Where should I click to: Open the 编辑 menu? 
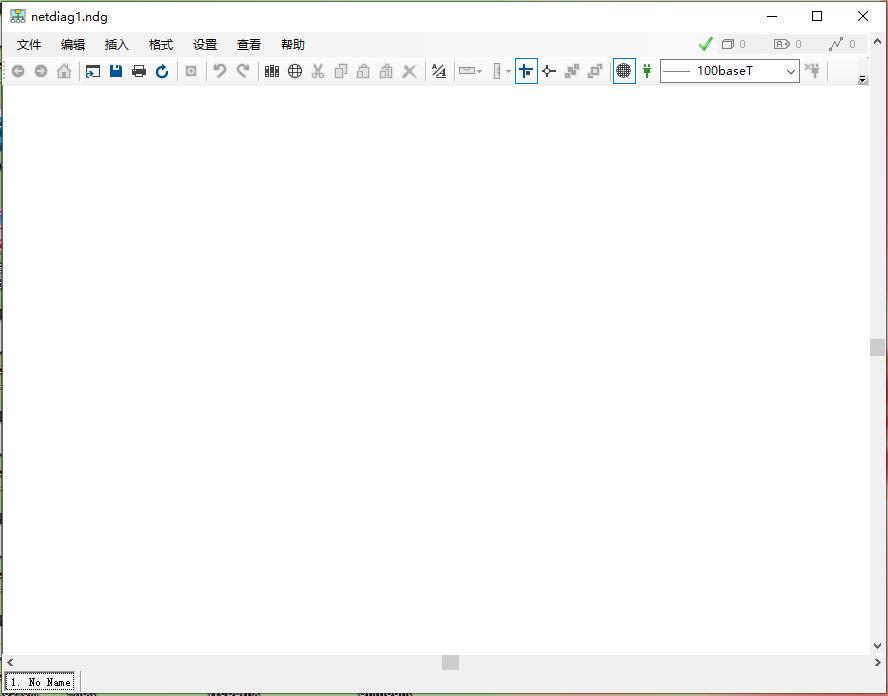(73, 45)
